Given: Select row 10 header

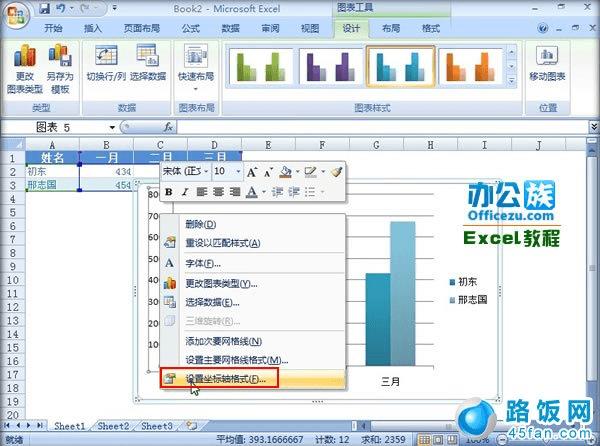Looking at the screenshot, I should coord(13,280).
